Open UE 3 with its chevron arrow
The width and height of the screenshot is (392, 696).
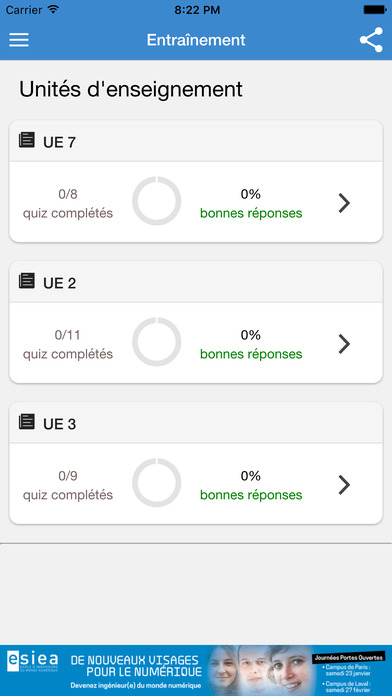344,485
